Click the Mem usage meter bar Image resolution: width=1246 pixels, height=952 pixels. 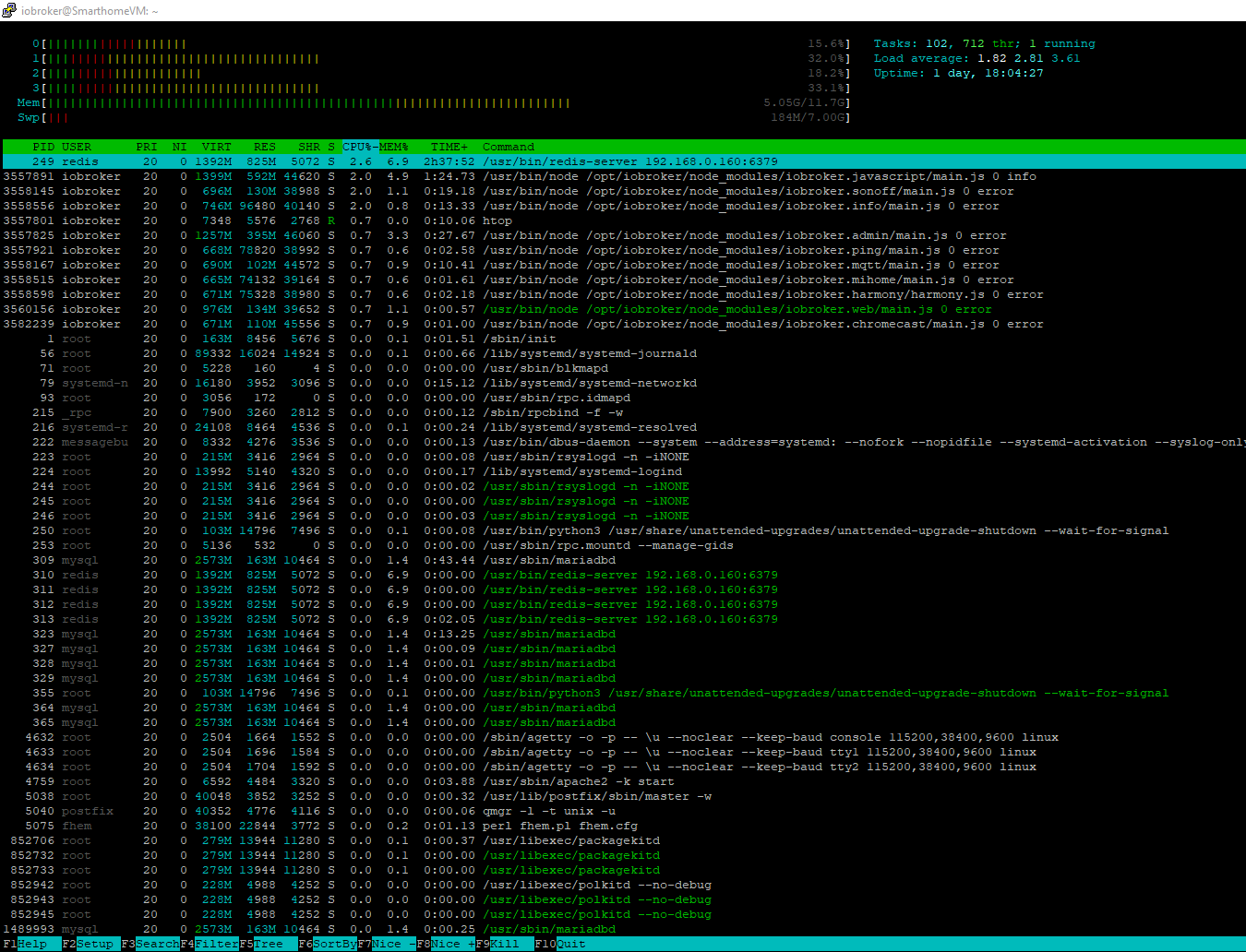435,102
